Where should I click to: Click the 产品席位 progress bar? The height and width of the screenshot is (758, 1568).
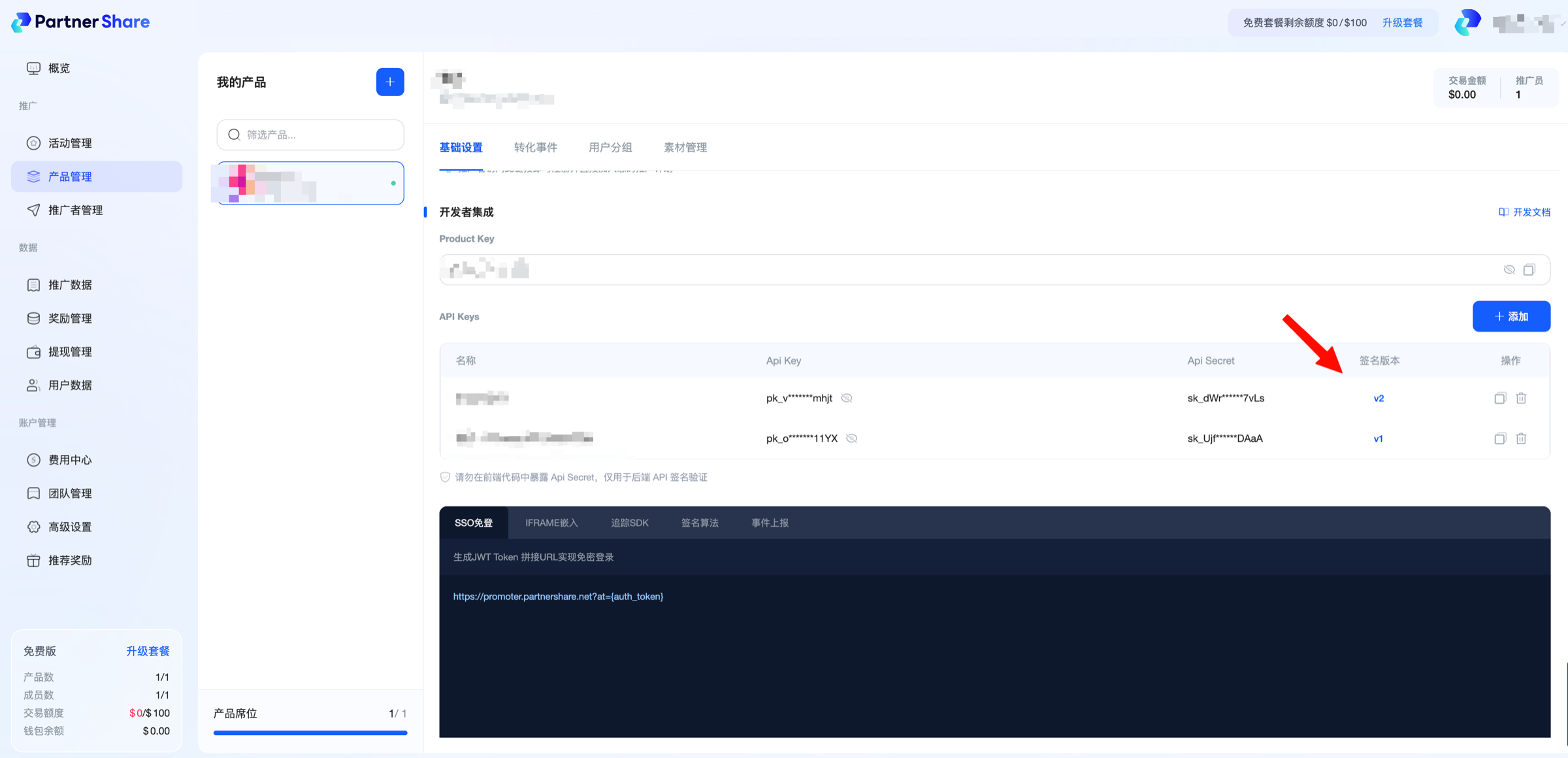(310, 733)
